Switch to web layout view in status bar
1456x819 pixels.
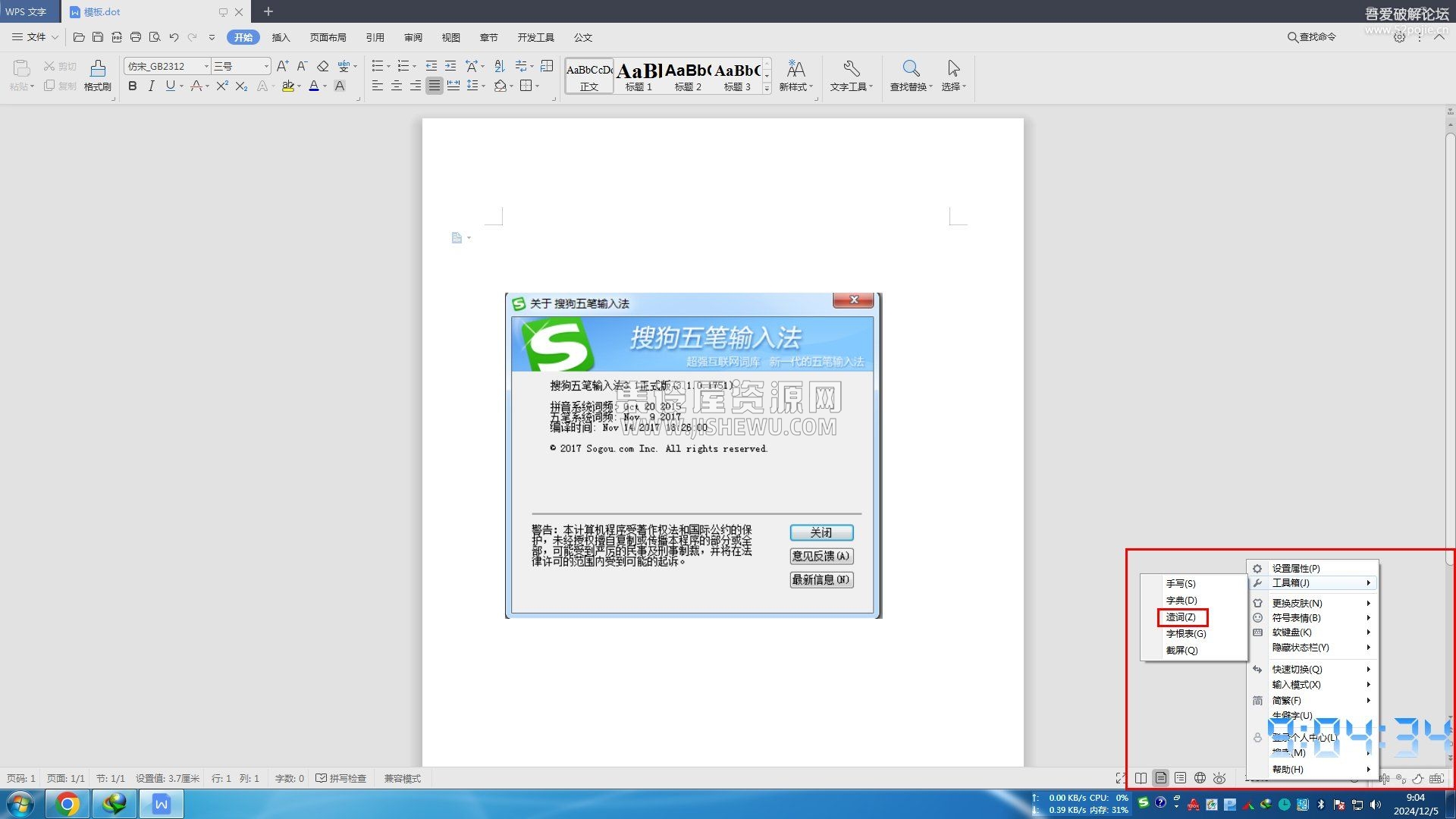coord(1200,778)
